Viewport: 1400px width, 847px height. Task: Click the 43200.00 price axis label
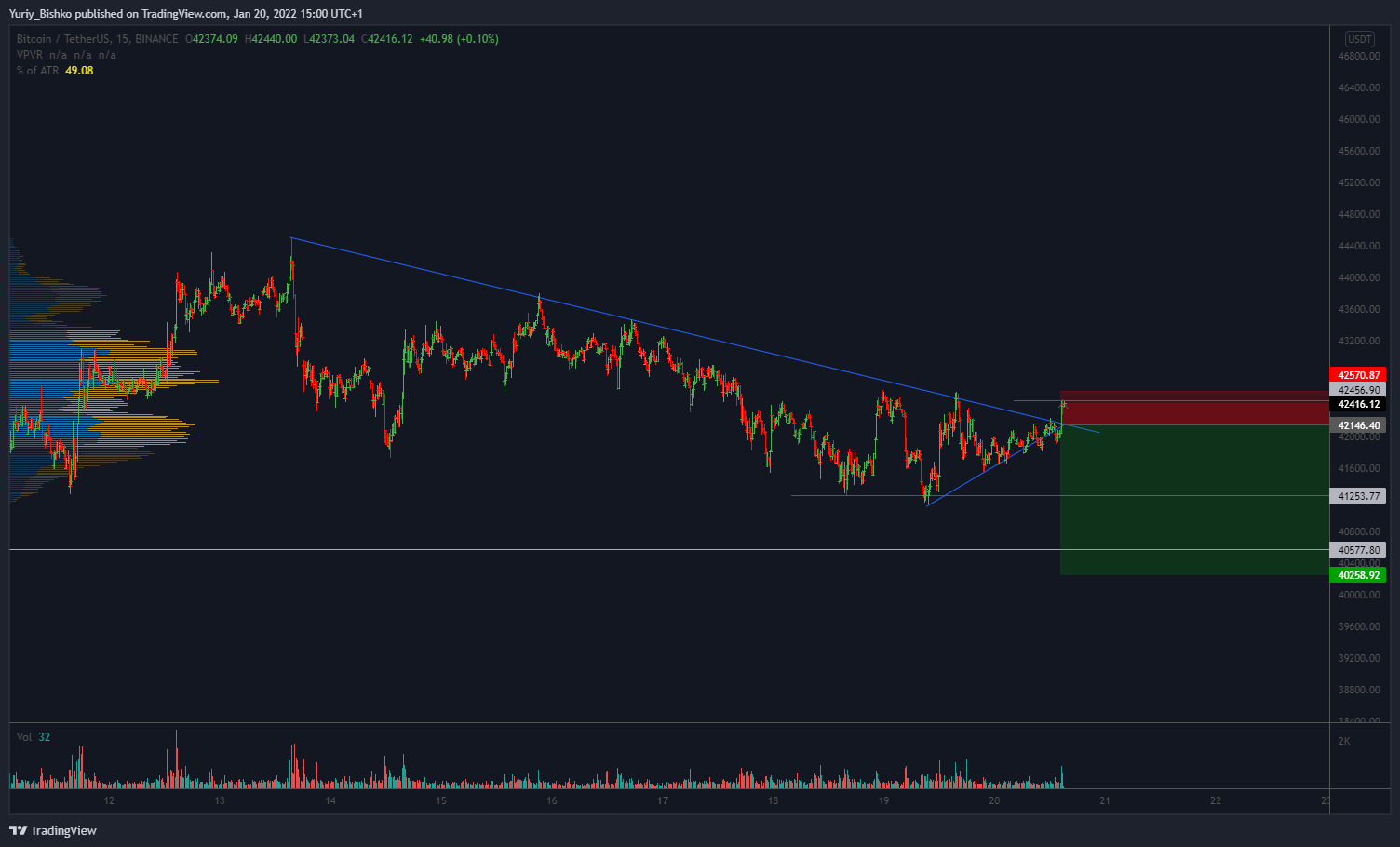1359,341
